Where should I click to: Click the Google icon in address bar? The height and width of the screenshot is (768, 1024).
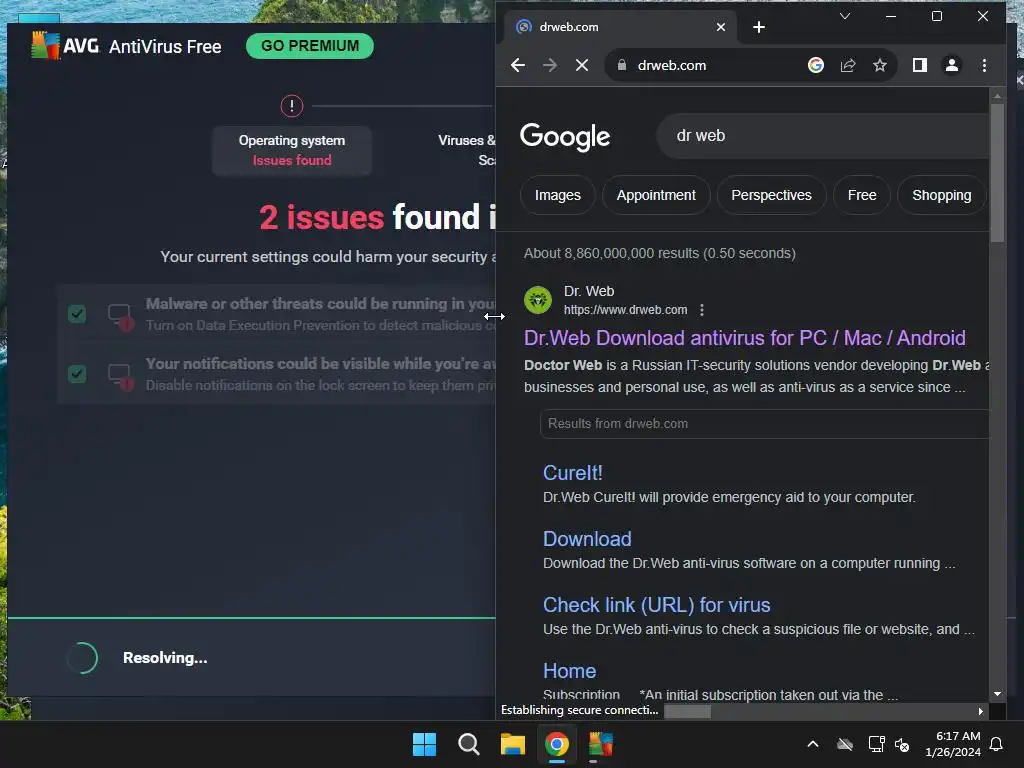point(816,65)
